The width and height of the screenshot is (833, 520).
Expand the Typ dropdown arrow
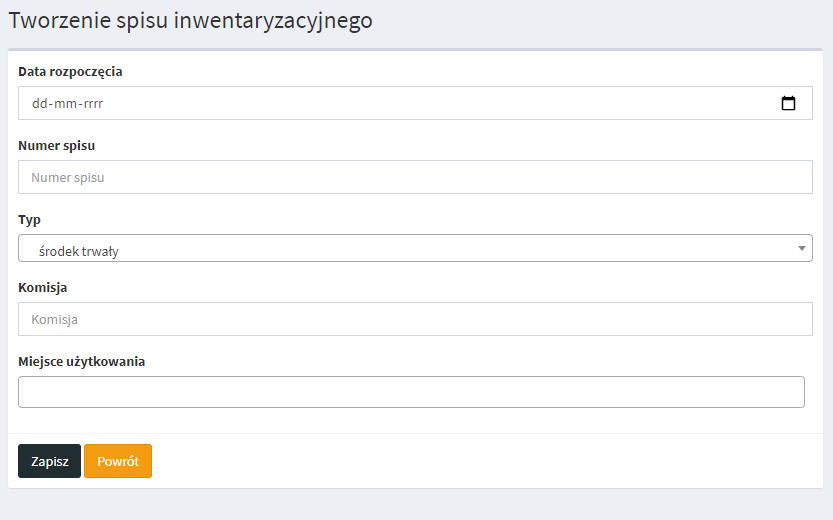click(802, 248)
